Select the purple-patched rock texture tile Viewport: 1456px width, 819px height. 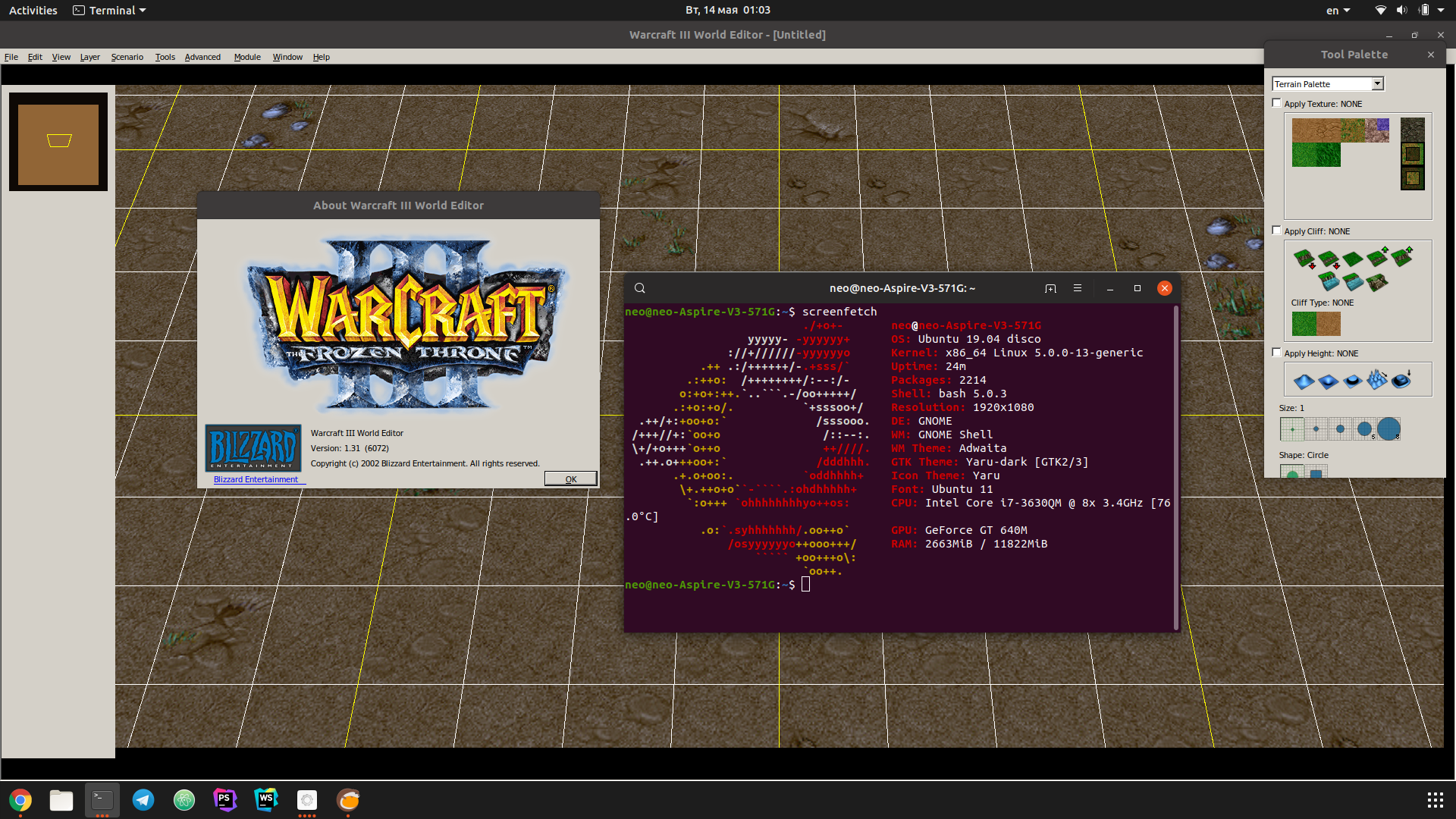tap(1377, 130)
